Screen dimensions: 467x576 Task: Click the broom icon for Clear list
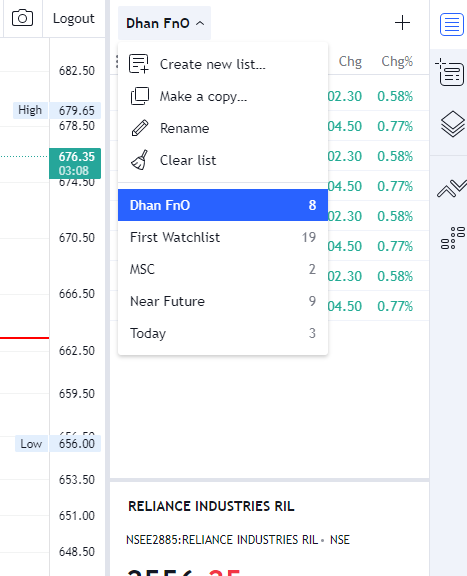pyautogui.click(x=140, y=160)
